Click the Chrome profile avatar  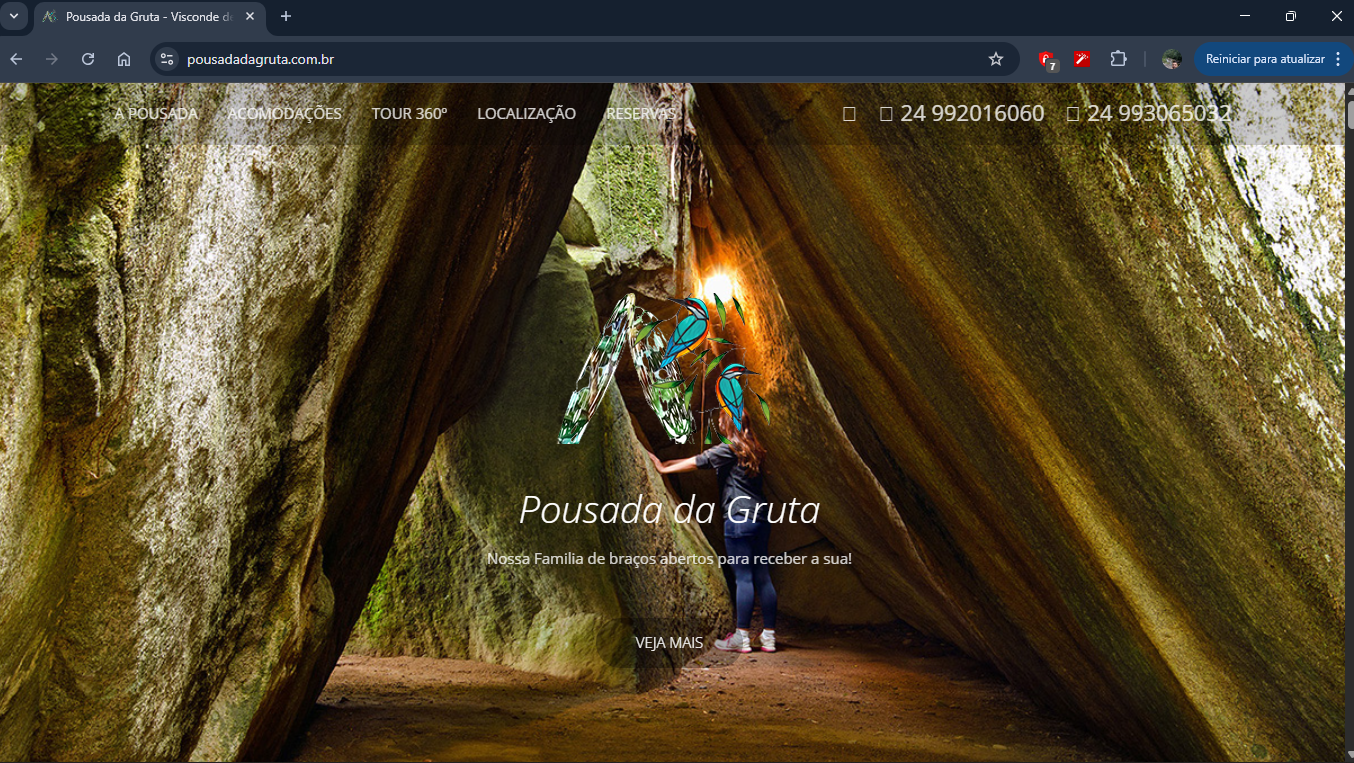coord(1171,59)
